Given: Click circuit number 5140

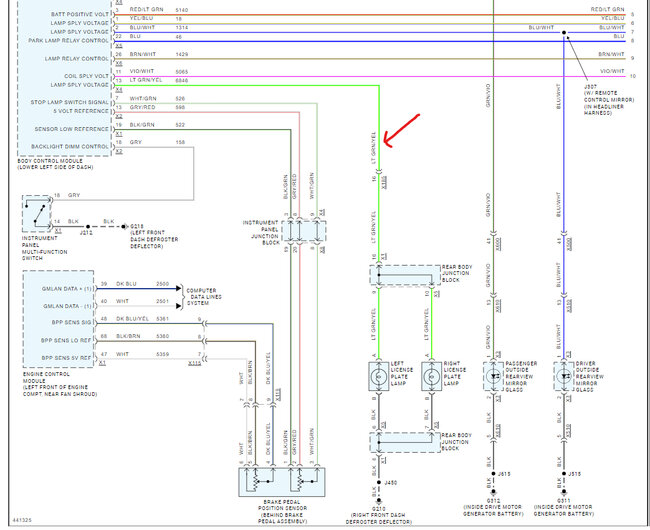Looking at the screenshot, I should point(182,10).
